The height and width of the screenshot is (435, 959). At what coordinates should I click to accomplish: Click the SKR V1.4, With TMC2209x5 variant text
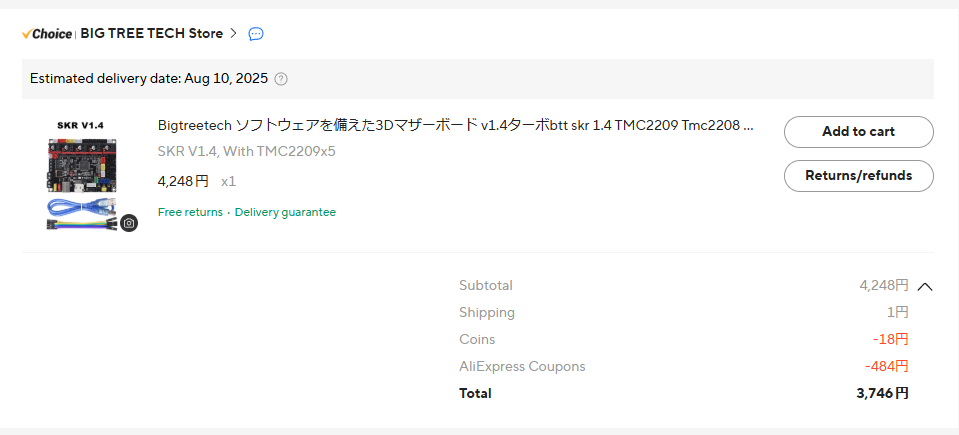(x=246, y=152)
